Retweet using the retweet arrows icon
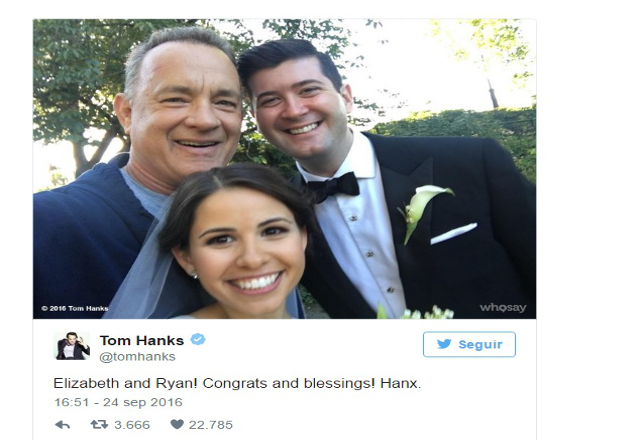 point(99,424)
